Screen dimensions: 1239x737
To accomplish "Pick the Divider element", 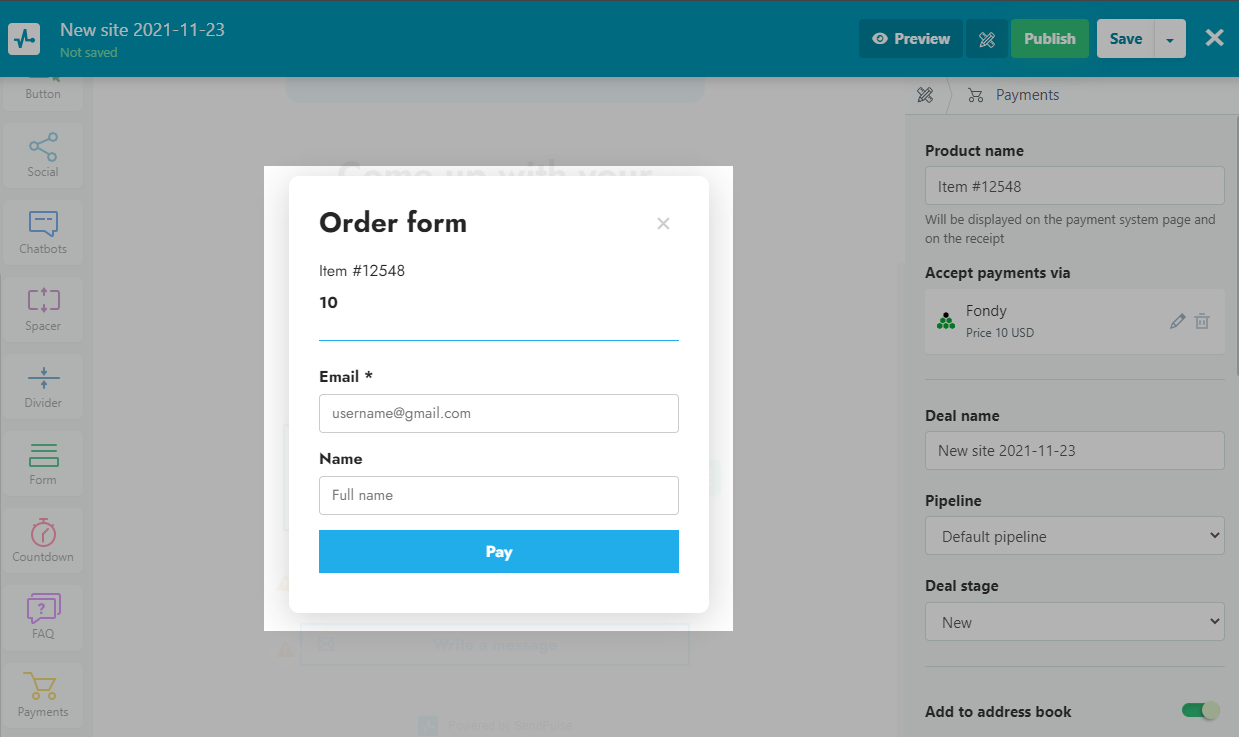I will 43,385.
